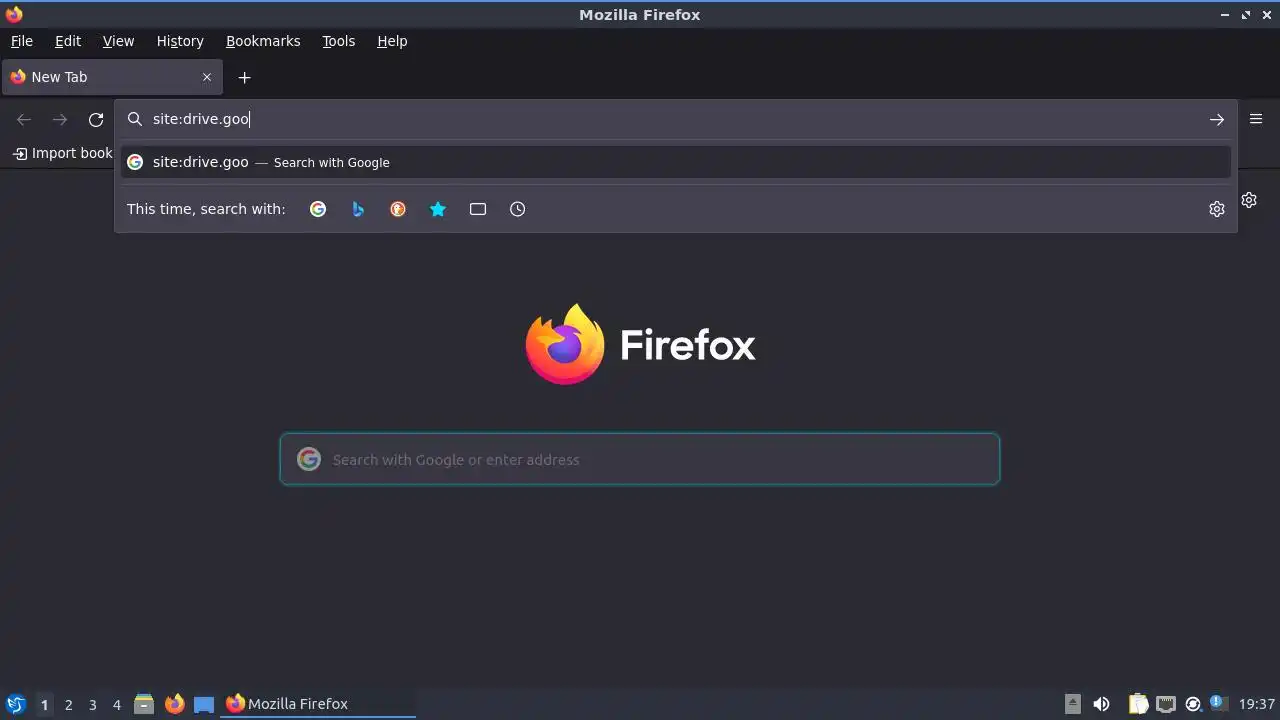The image size is (1280, 720).
Task: Click the new tab page search box
Action: [x=640, y=459]
